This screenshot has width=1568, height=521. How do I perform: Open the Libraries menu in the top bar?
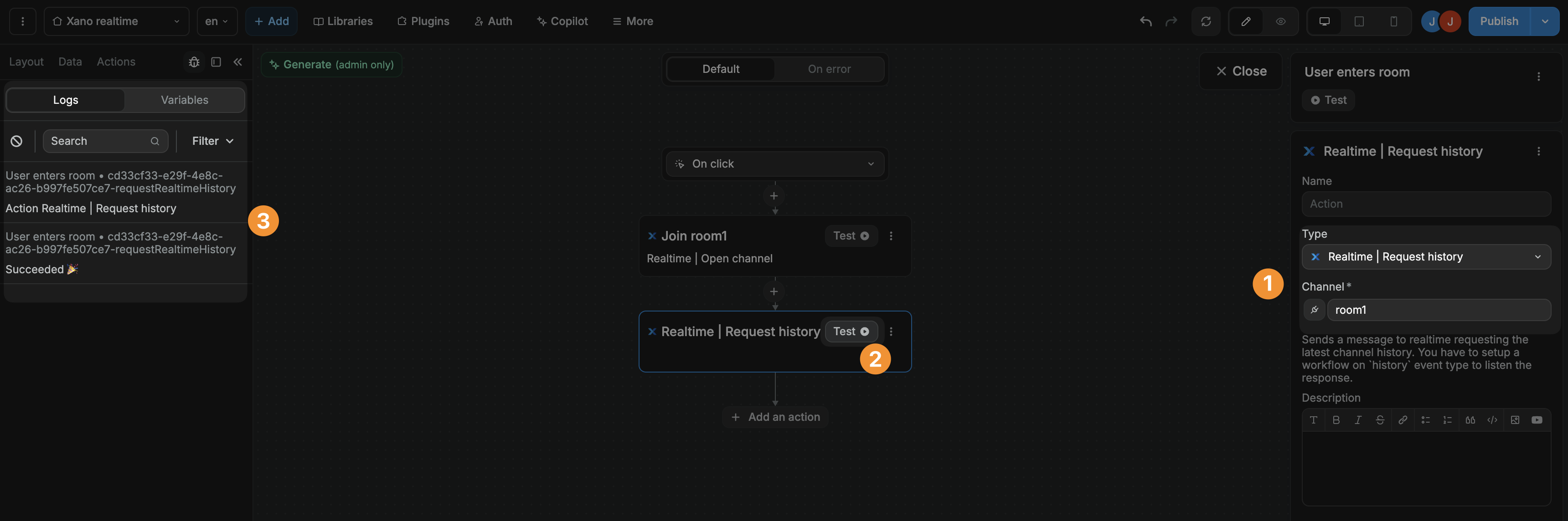(343, 21)
